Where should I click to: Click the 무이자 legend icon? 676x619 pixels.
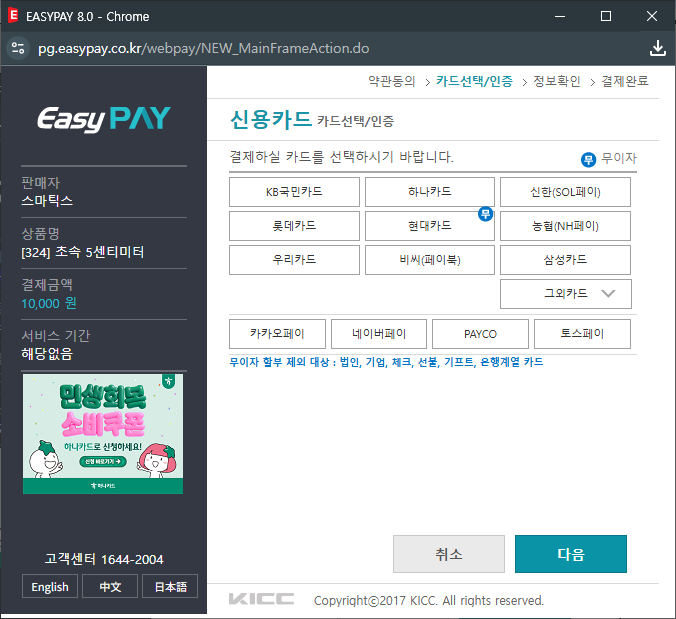pos(588,159)
